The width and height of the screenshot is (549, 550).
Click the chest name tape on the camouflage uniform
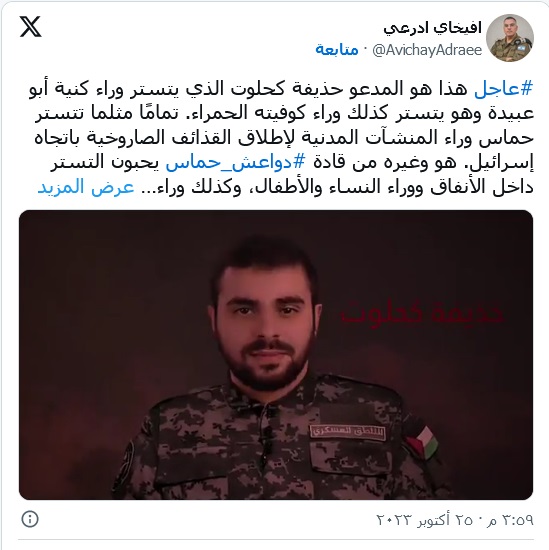click(348, 432)
